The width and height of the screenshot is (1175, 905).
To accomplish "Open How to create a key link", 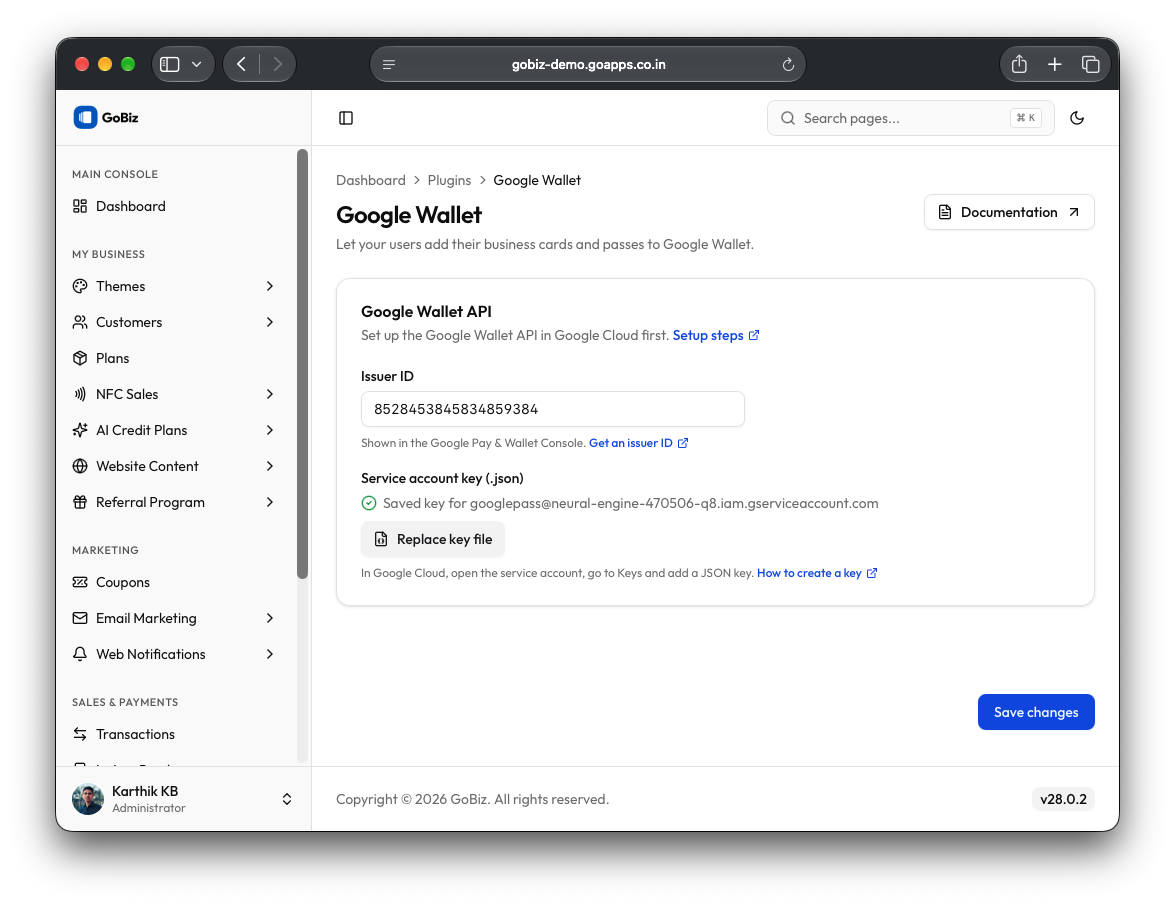I will (817, 573).
